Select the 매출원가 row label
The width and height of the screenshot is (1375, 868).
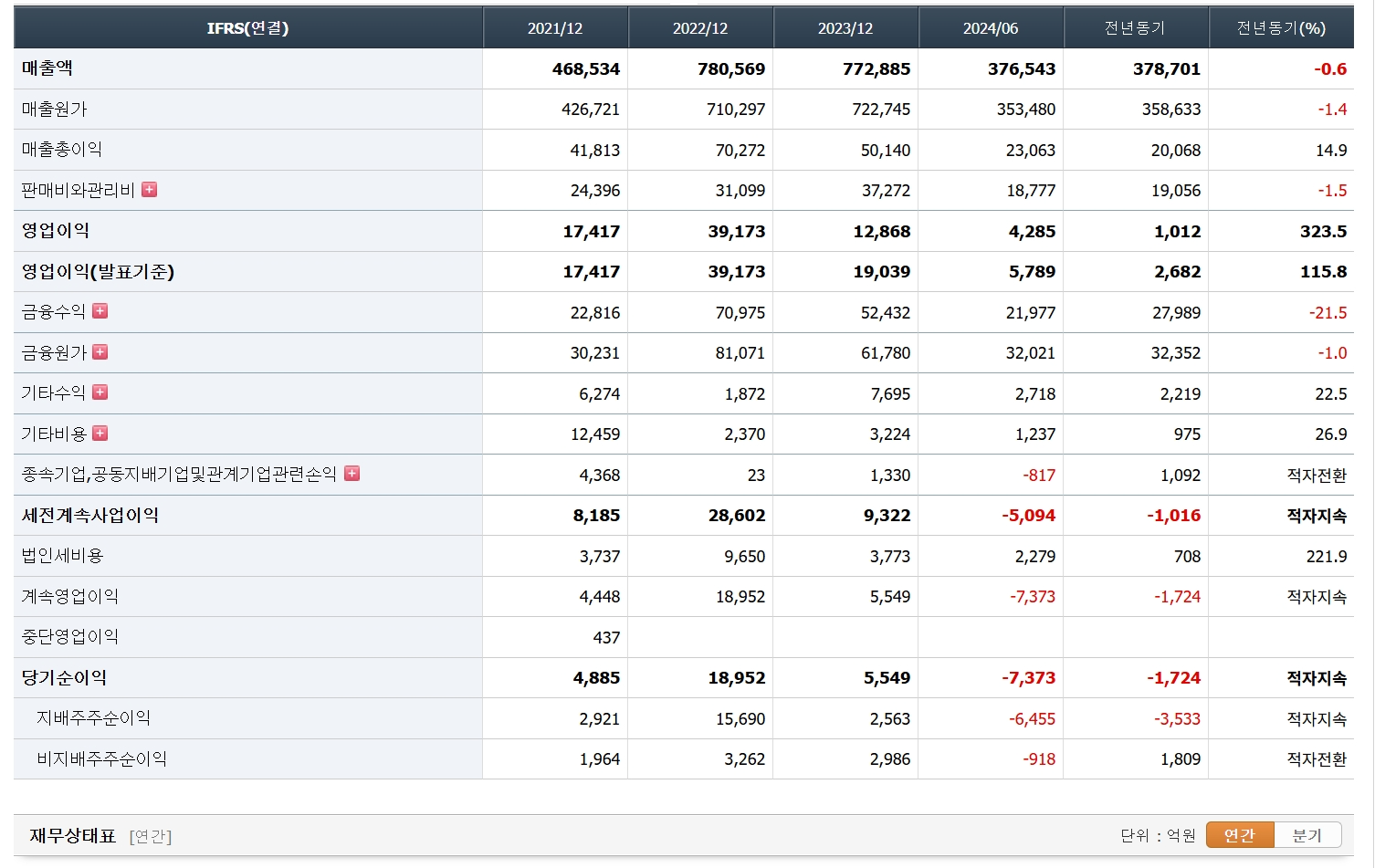[x=55, y=110]
